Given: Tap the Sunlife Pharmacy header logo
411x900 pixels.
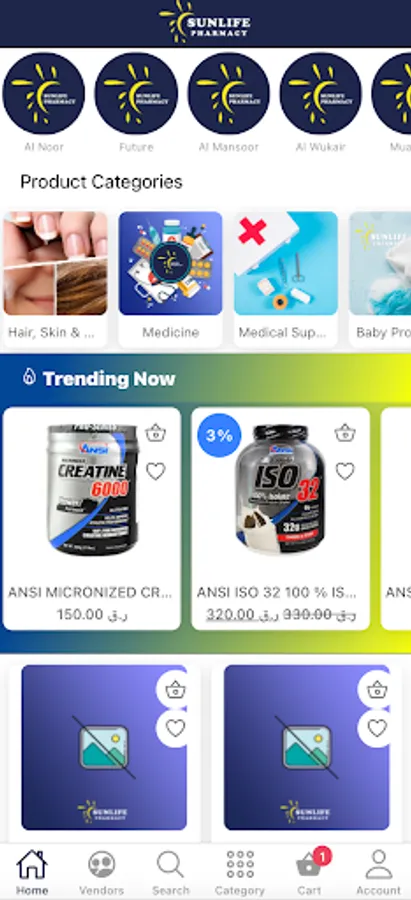Looking at the screenshot, I should (205, 22).
